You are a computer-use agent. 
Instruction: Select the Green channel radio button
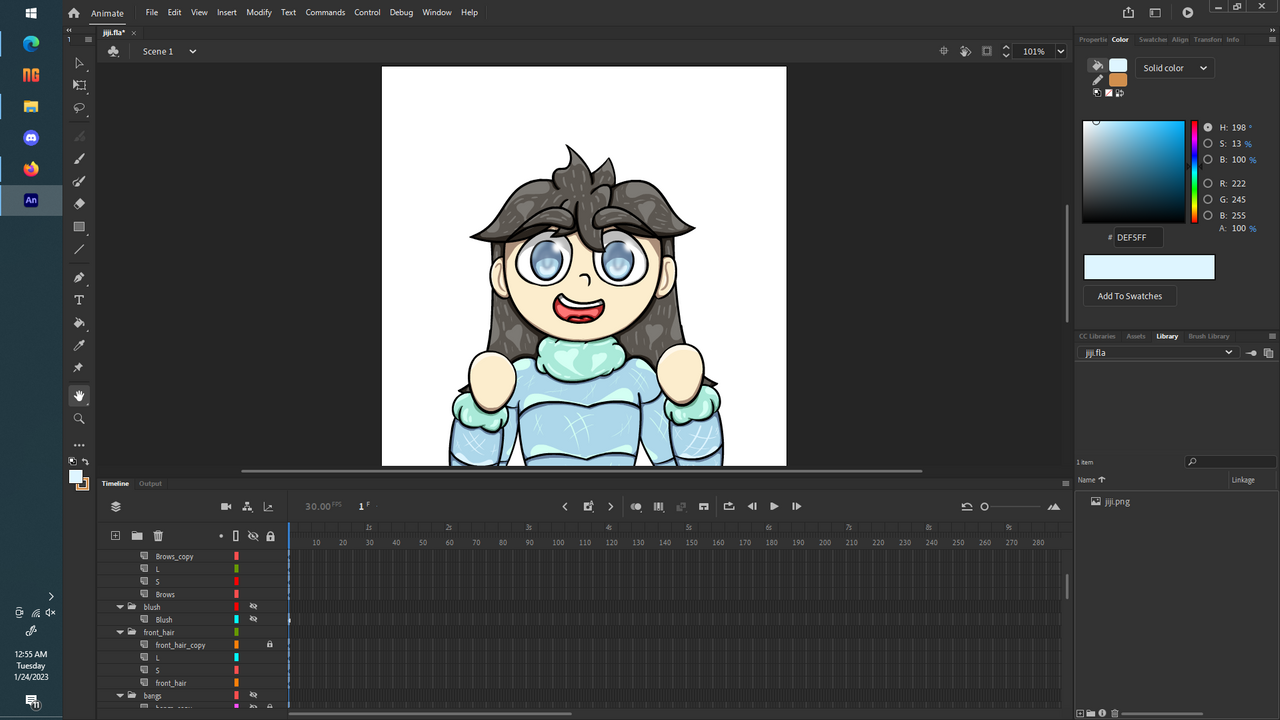(x=1208, y=199)
